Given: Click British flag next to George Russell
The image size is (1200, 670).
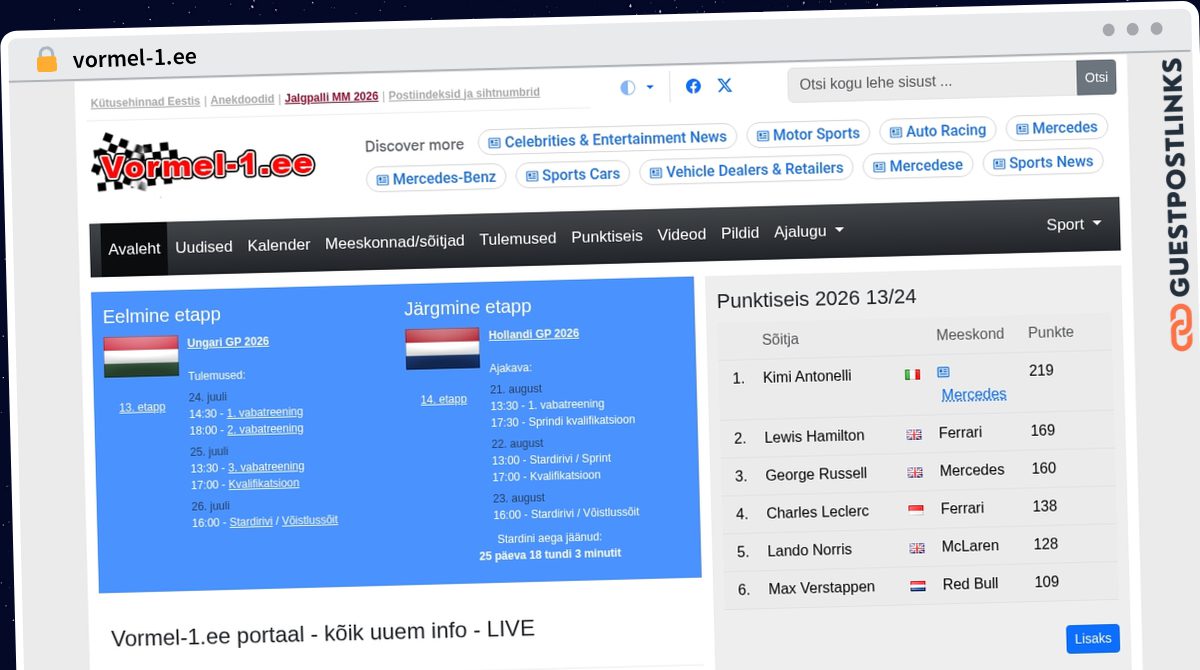Looking at the screenshot, I should 915,472.
